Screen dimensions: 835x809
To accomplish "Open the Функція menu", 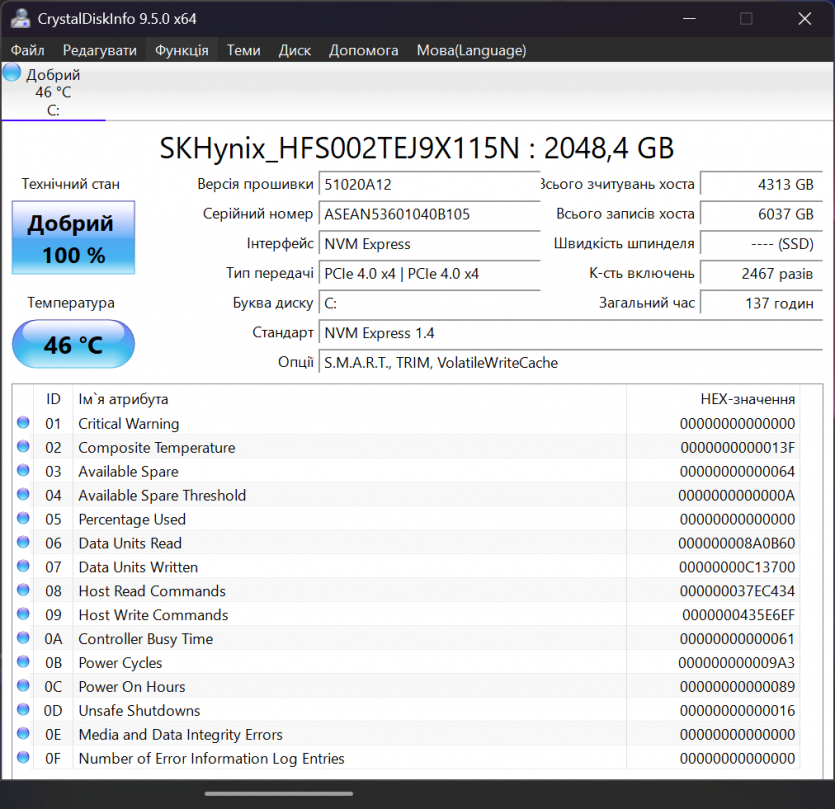I will point(181,50).
